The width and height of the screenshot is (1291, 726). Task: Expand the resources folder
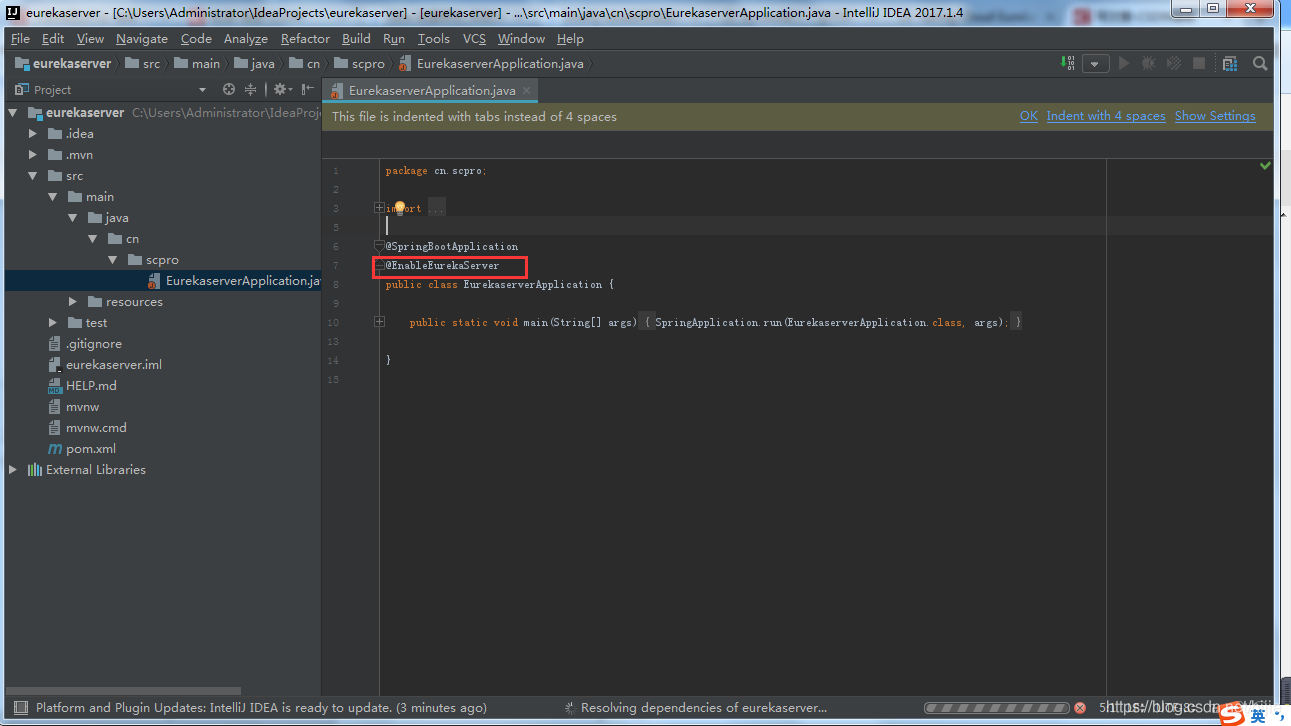point(73,302)
